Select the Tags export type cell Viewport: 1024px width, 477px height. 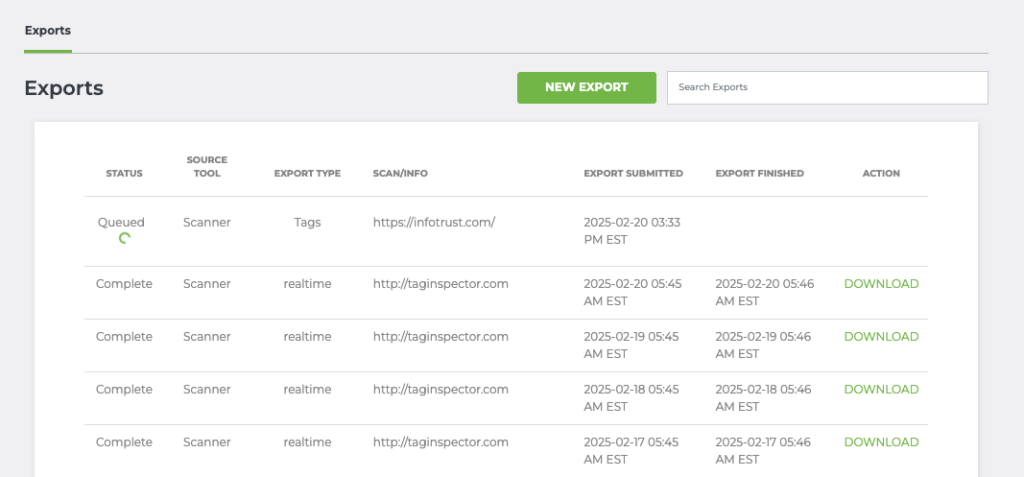(x=307, y=222)
